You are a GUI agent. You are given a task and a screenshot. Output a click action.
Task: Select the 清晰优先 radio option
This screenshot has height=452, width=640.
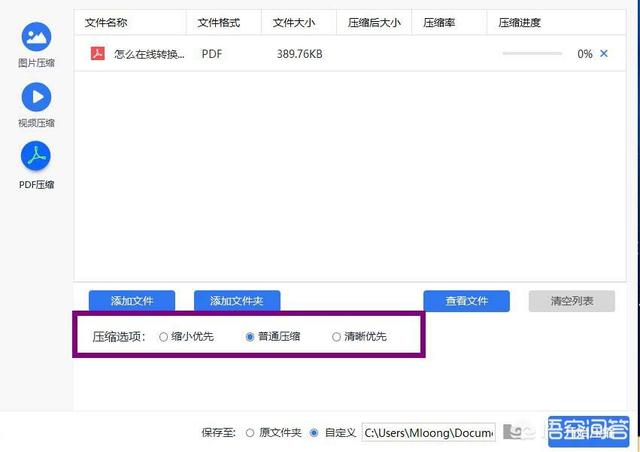click(x=336, y=337)
